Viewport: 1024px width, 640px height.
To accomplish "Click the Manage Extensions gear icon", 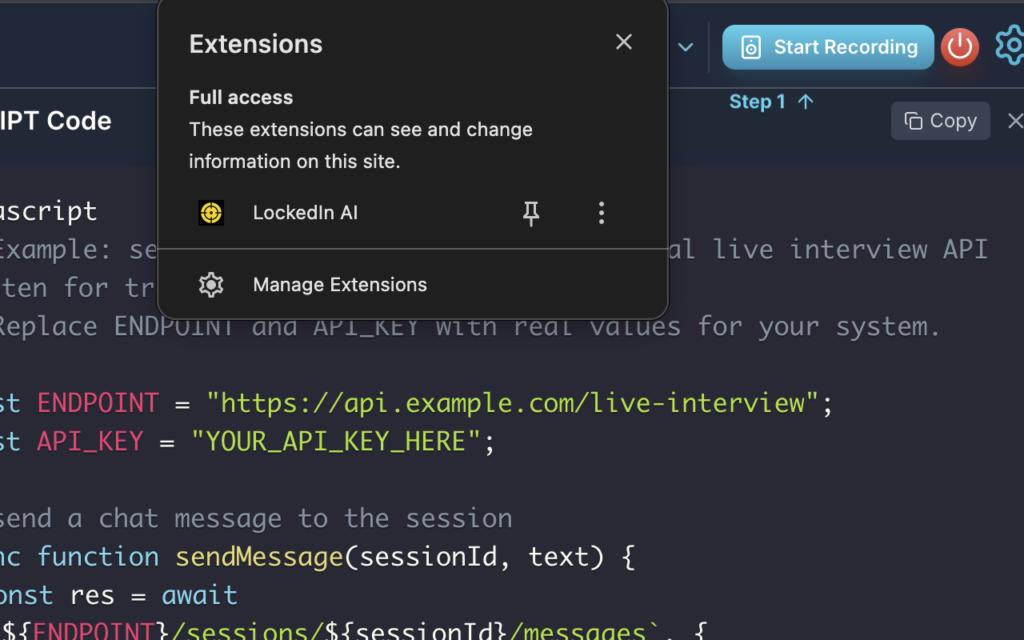I will [211, 284].
